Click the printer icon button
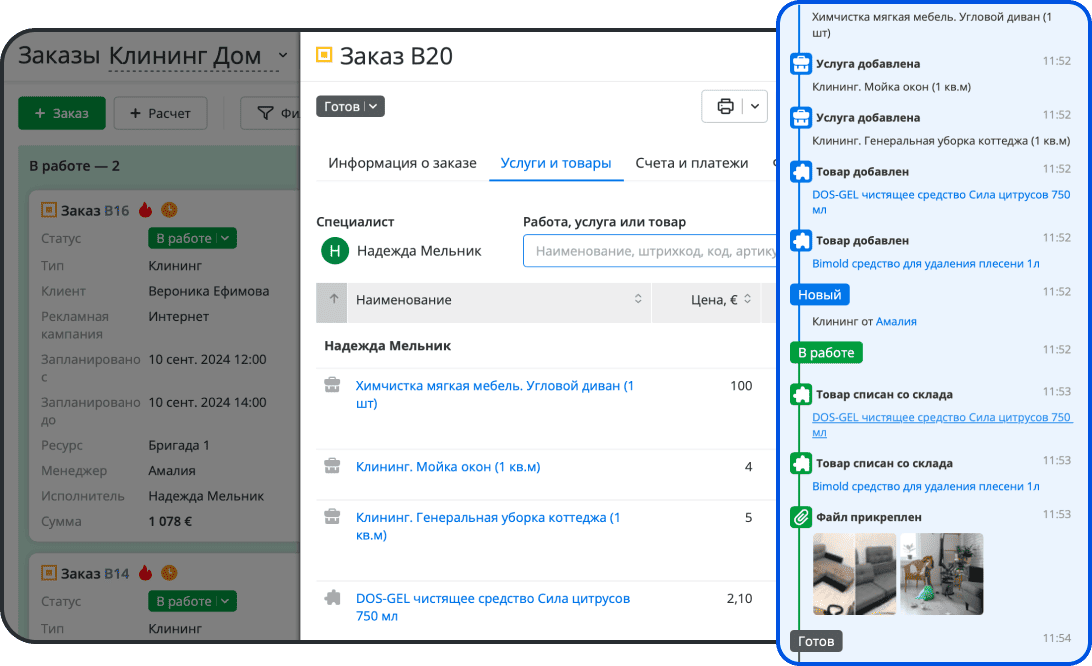 tap(725, 106)
